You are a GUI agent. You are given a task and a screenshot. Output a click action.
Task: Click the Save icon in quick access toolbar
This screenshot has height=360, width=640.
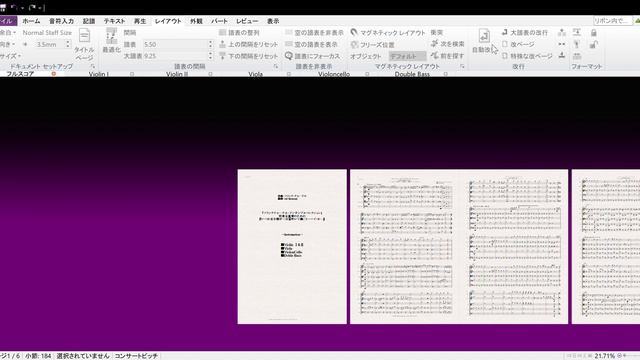click(x=3, y=7)
